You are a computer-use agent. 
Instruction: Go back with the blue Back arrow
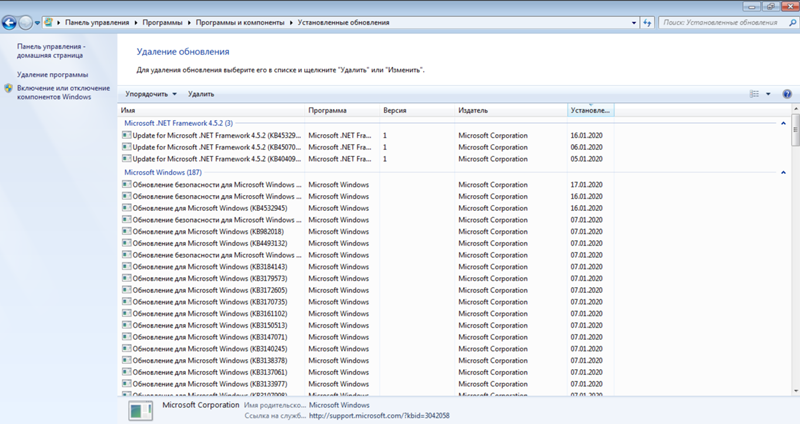point(9,22)
